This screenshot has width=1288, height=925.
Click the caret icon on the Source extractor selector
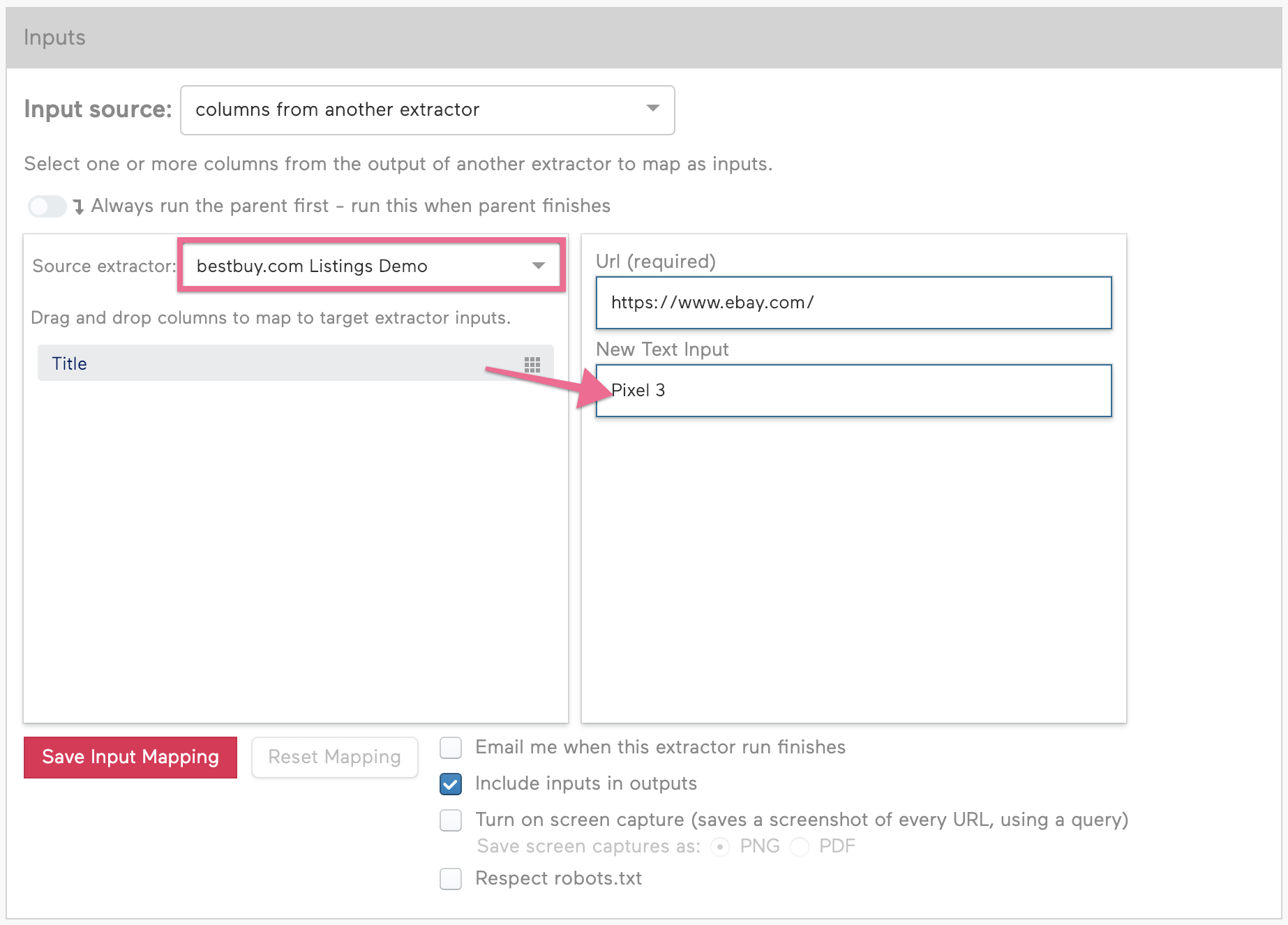tap(538, 266)
